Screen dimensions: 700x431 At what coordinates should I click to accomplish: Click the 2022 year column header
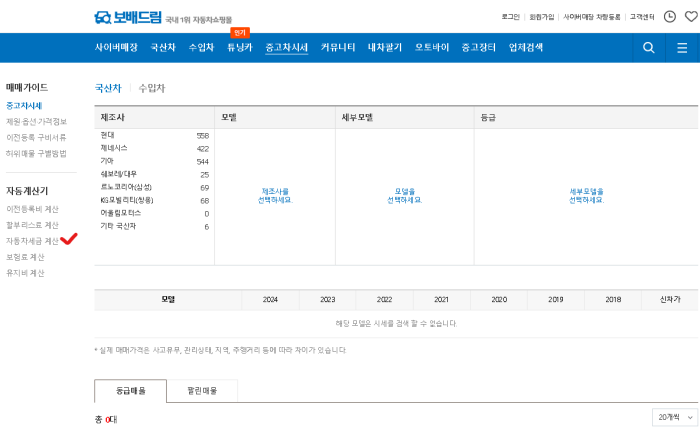click(x=384, y=300)
